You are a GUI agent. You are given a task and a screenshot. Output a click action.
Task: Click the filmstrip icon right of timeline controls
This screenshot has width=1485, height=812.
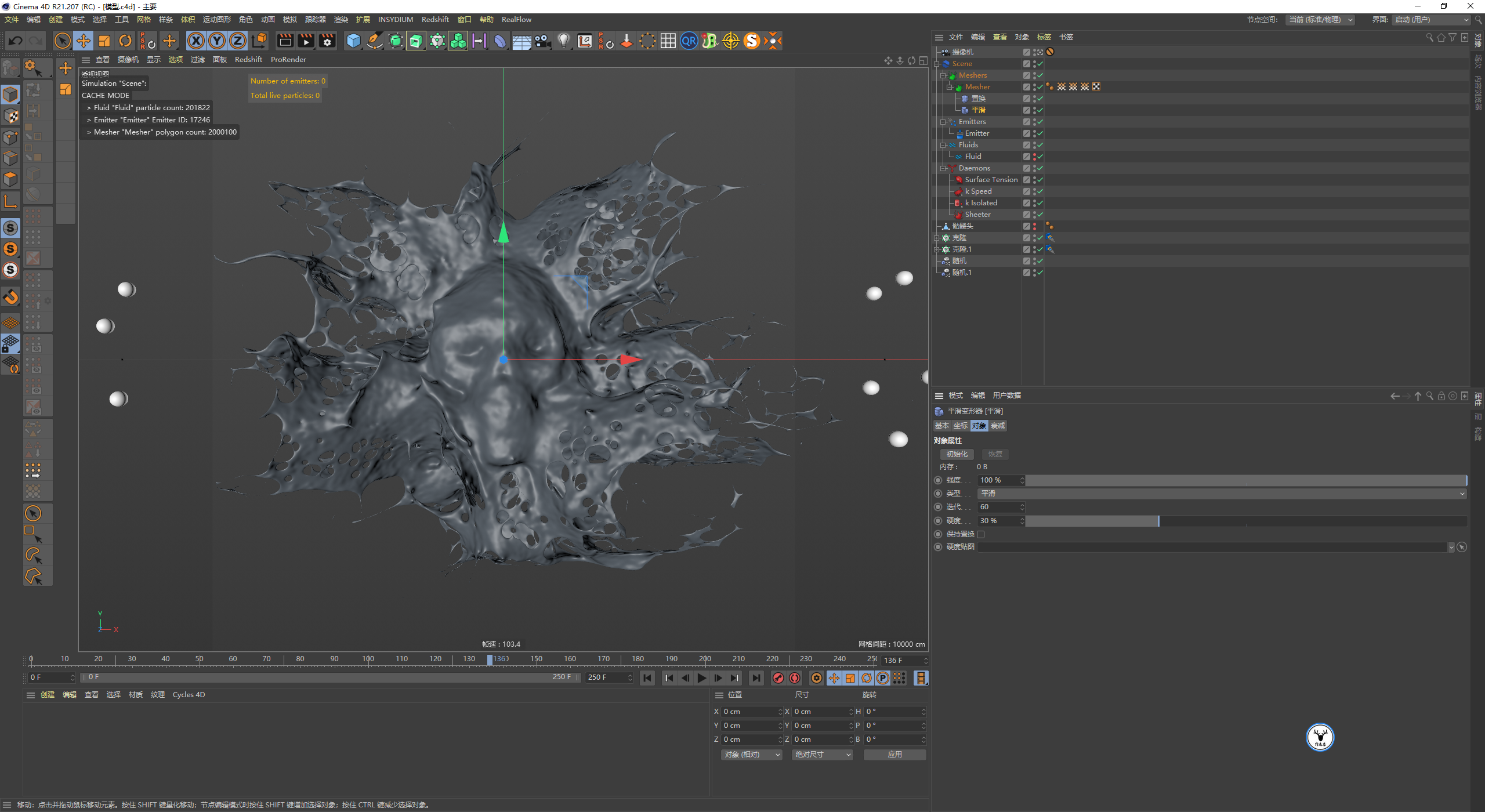click(921, 678)
